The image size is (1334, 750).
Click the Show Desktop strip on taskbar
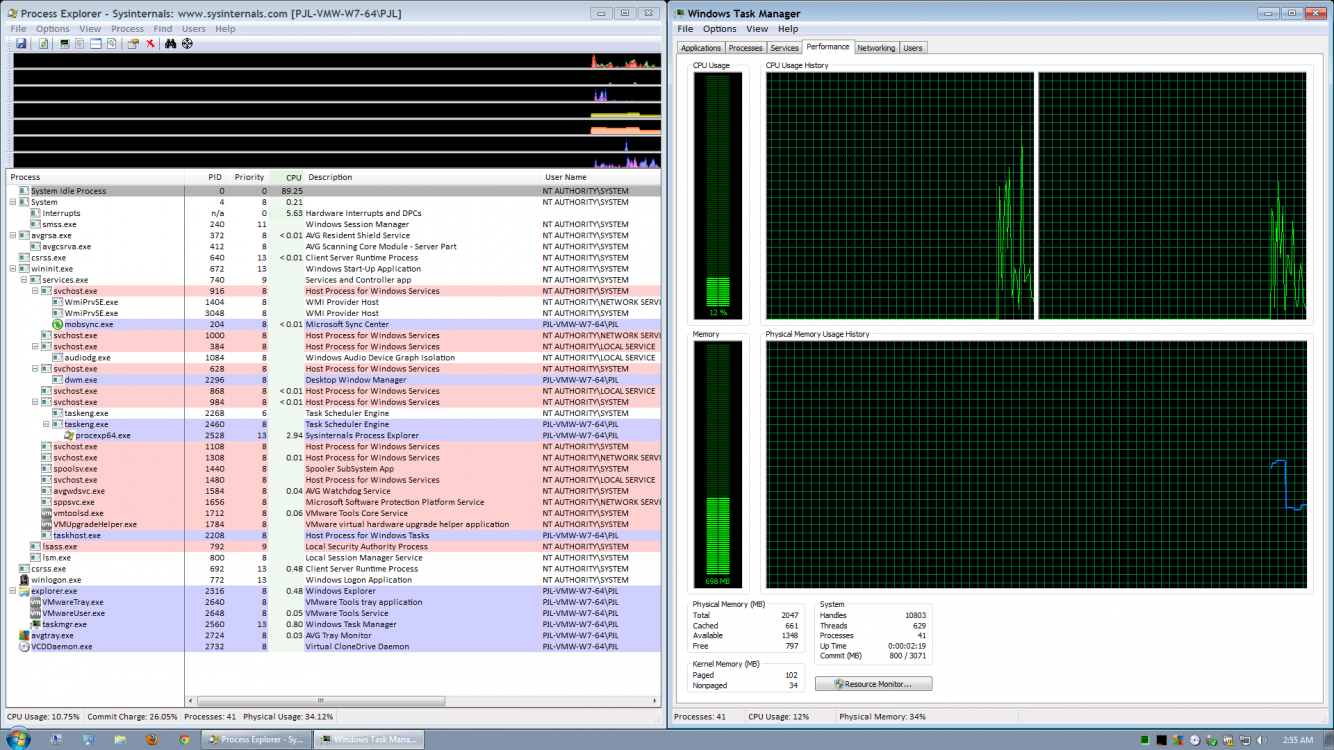click(1328, 740)
